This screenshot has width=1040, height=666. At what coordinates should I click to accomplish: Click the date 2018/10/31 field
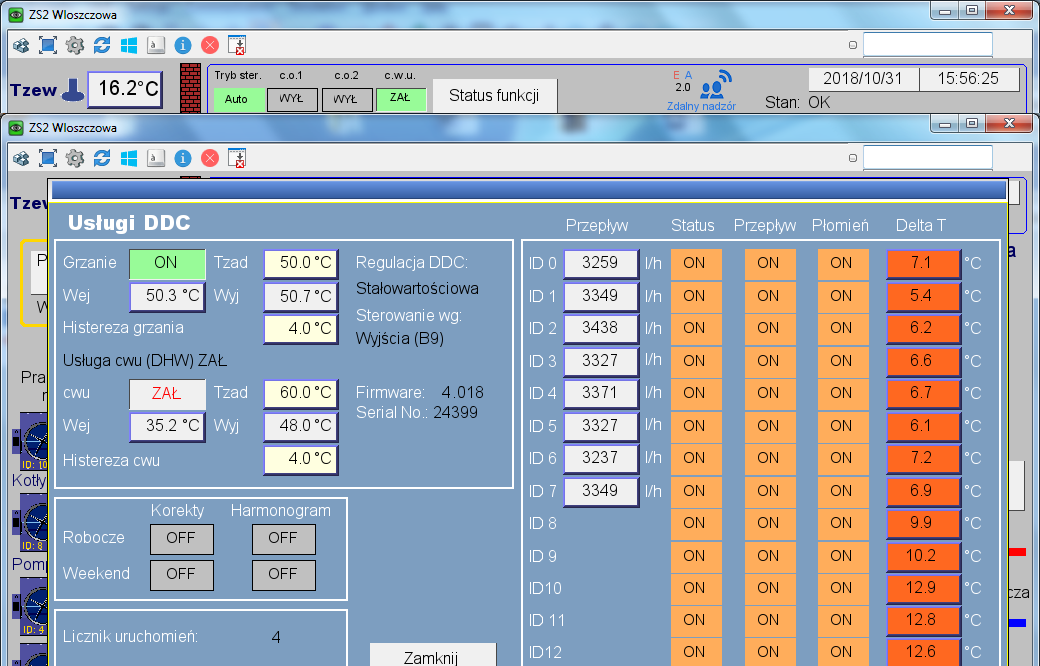tap(863, 79)
